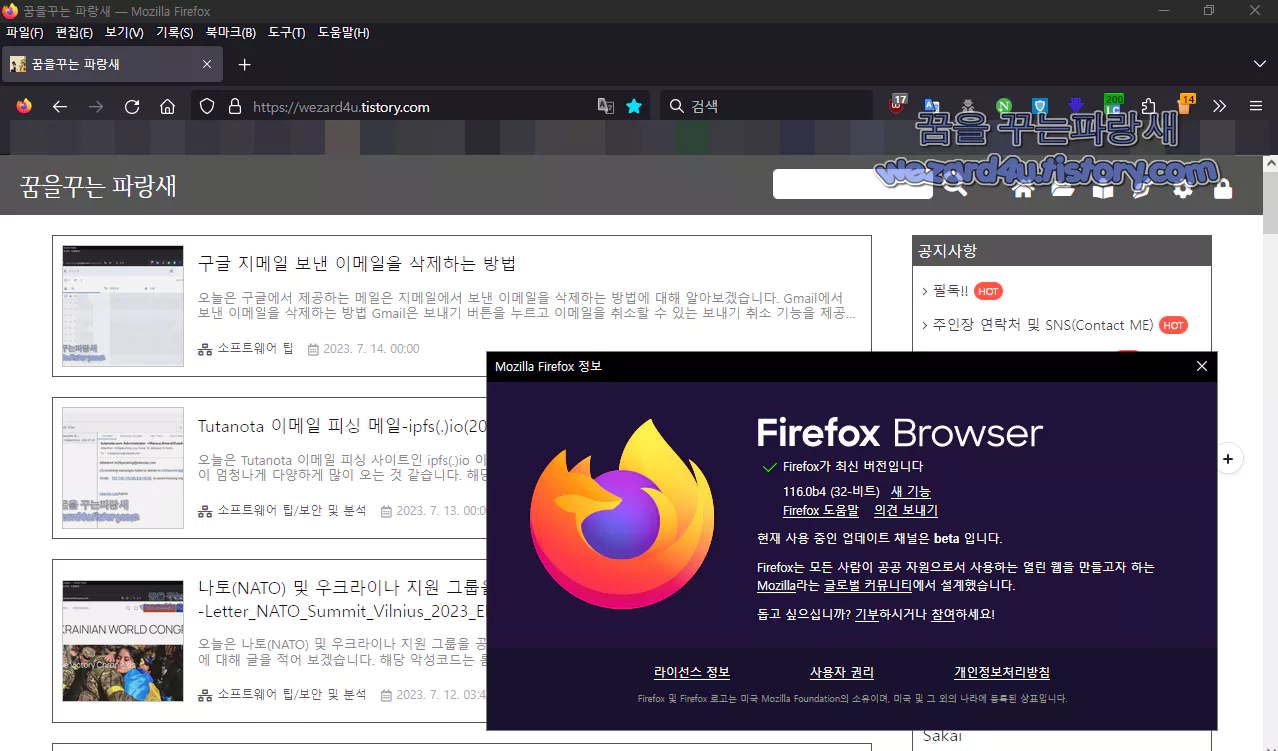
Task: Open a new tab with plus button
Action: point(244,64)
